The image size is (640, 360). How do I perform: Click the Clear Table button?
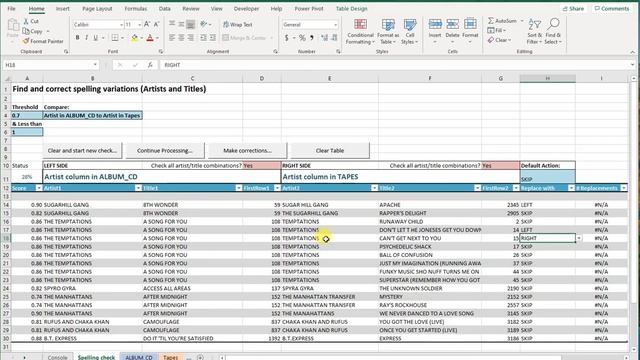[330, 151]
